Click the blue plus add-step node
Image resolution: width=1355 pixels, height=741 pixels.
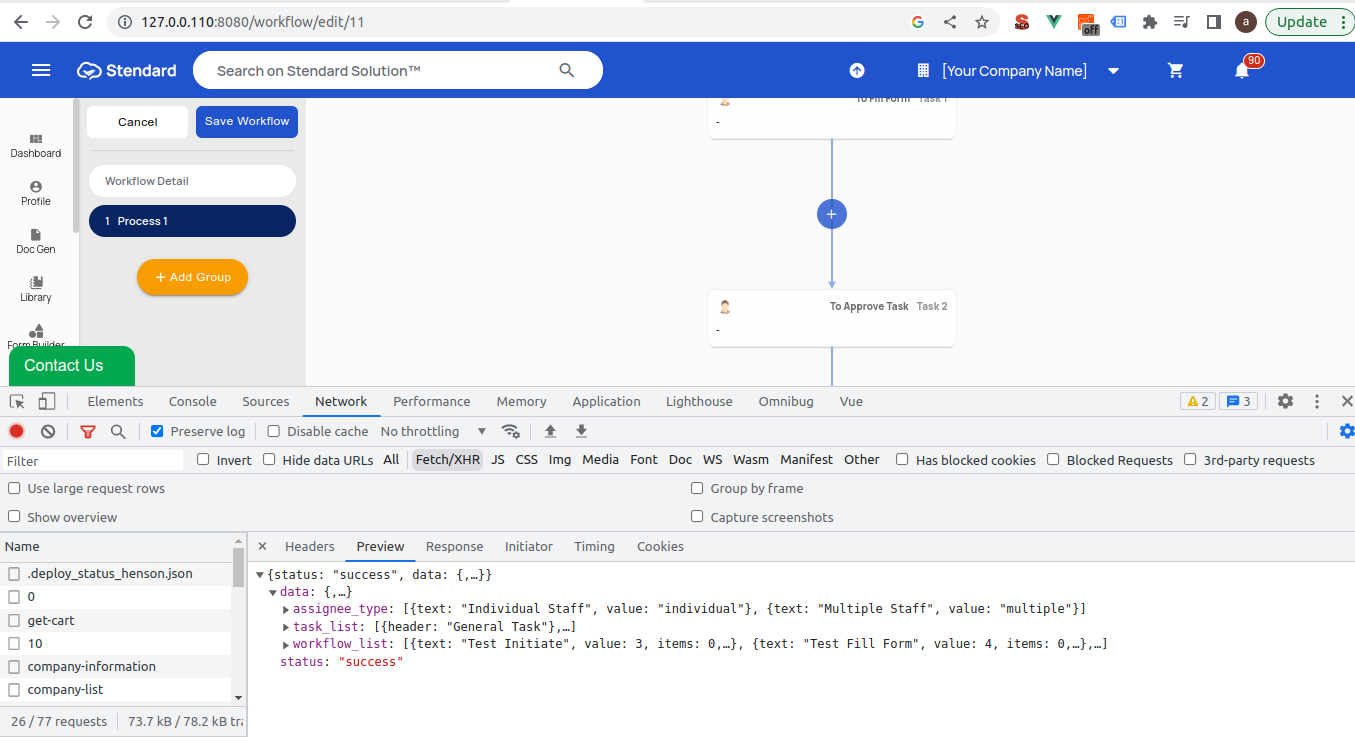pos(832,213)
